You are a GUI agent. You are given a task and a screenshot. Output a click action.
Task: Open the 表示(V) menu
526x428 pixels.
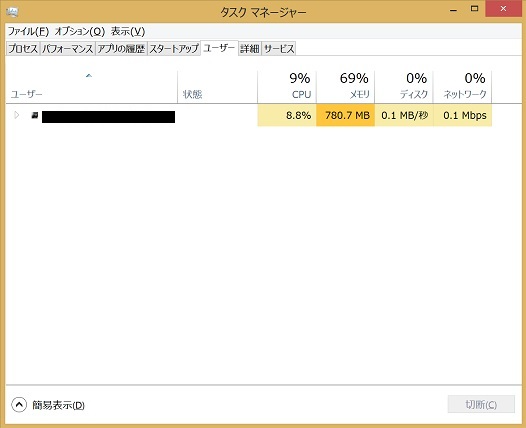[128, 32]
